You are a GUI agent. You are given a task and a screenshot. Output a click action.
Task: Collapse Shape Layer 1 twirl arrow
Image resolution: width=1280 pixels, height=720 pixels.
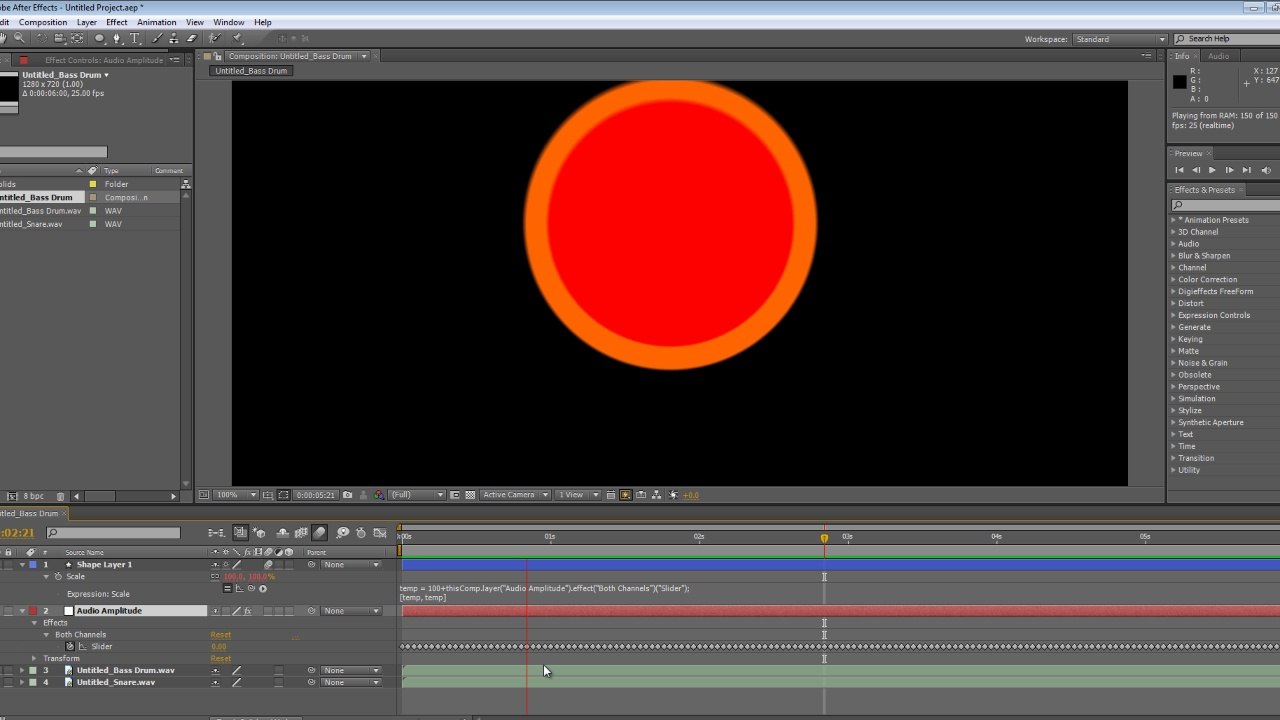click(22, 565)
